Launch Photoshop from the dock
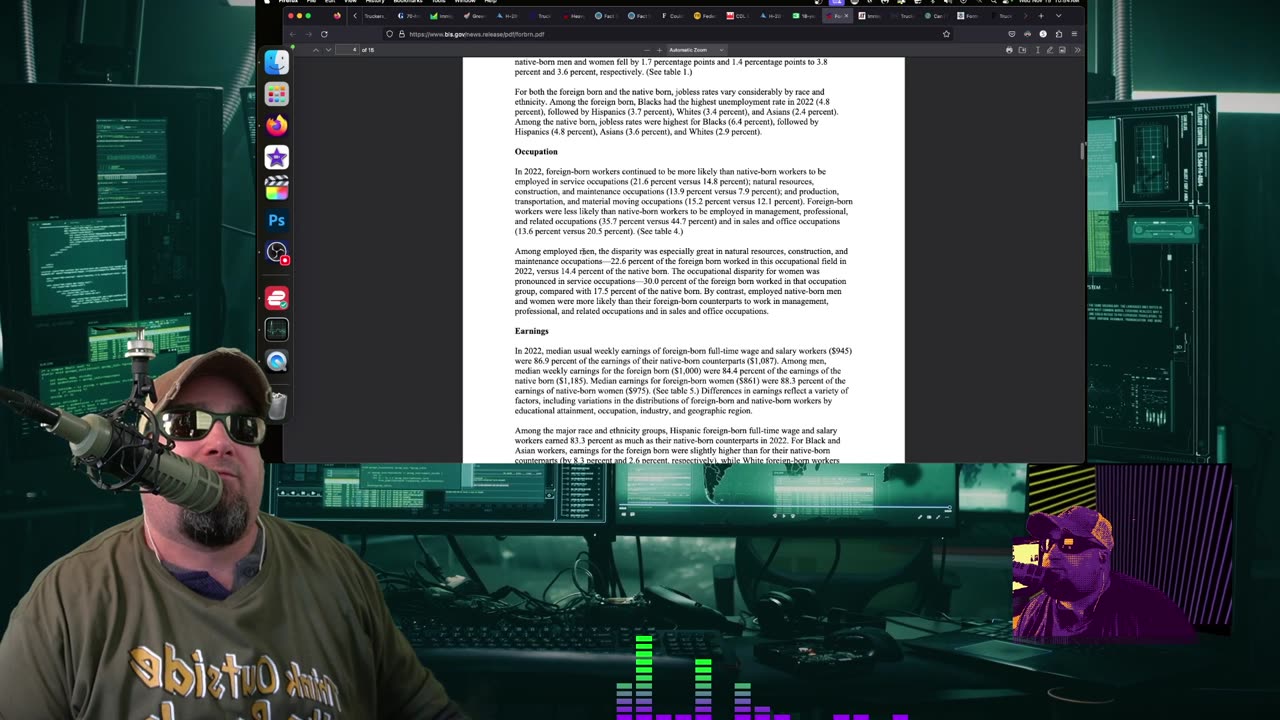The height and width of the screenshot is (720, 1280). 277,220
